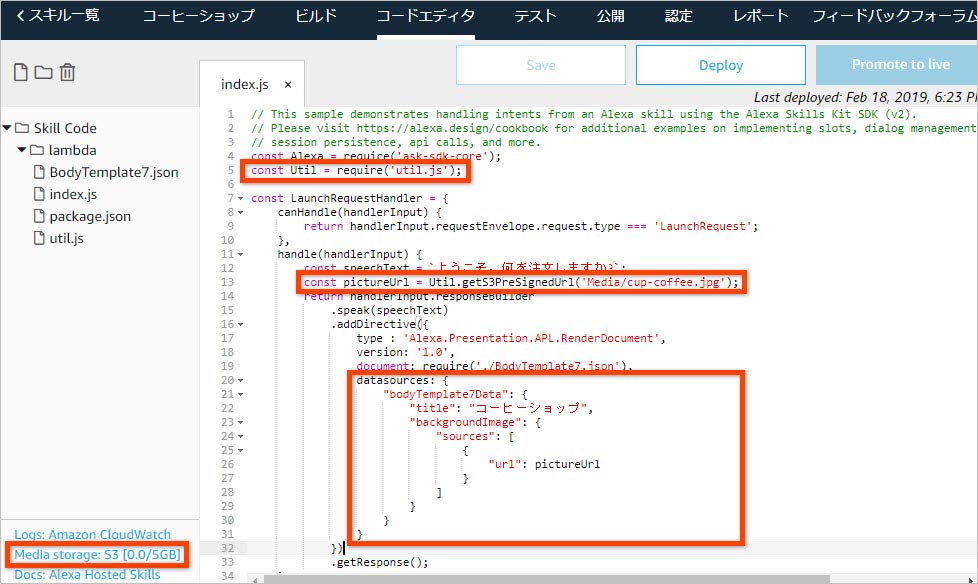The image size is (978, 584).
Task: Click the util.js file icon
Action: click(39, 238)
